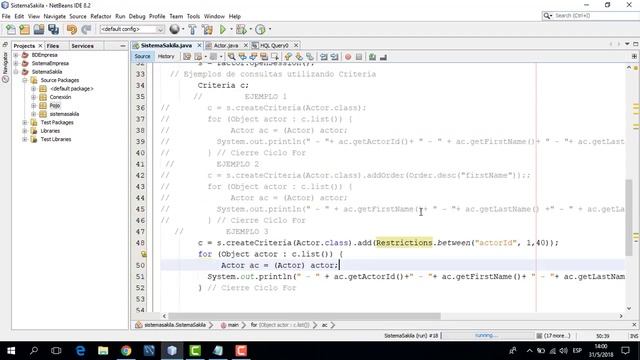
Task: Click the Profile Project clock icon
Action: coord(260,29)
